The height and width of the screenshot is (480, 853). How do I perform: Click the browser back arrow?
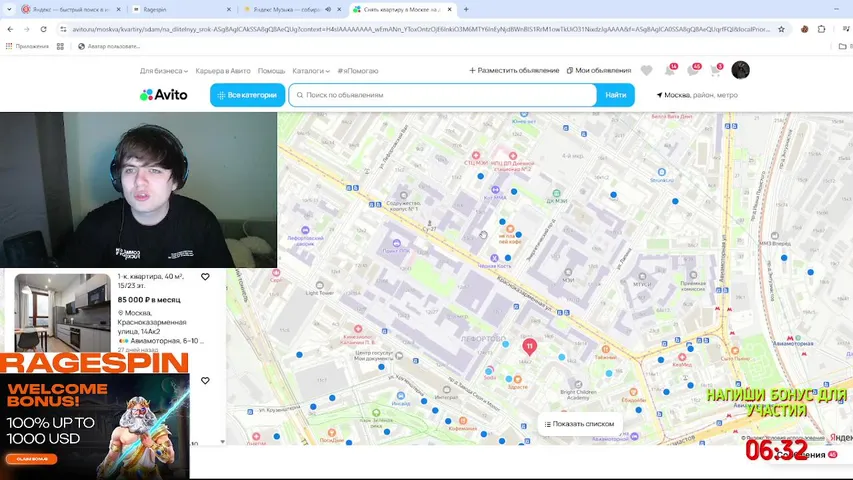coord(10,29)
